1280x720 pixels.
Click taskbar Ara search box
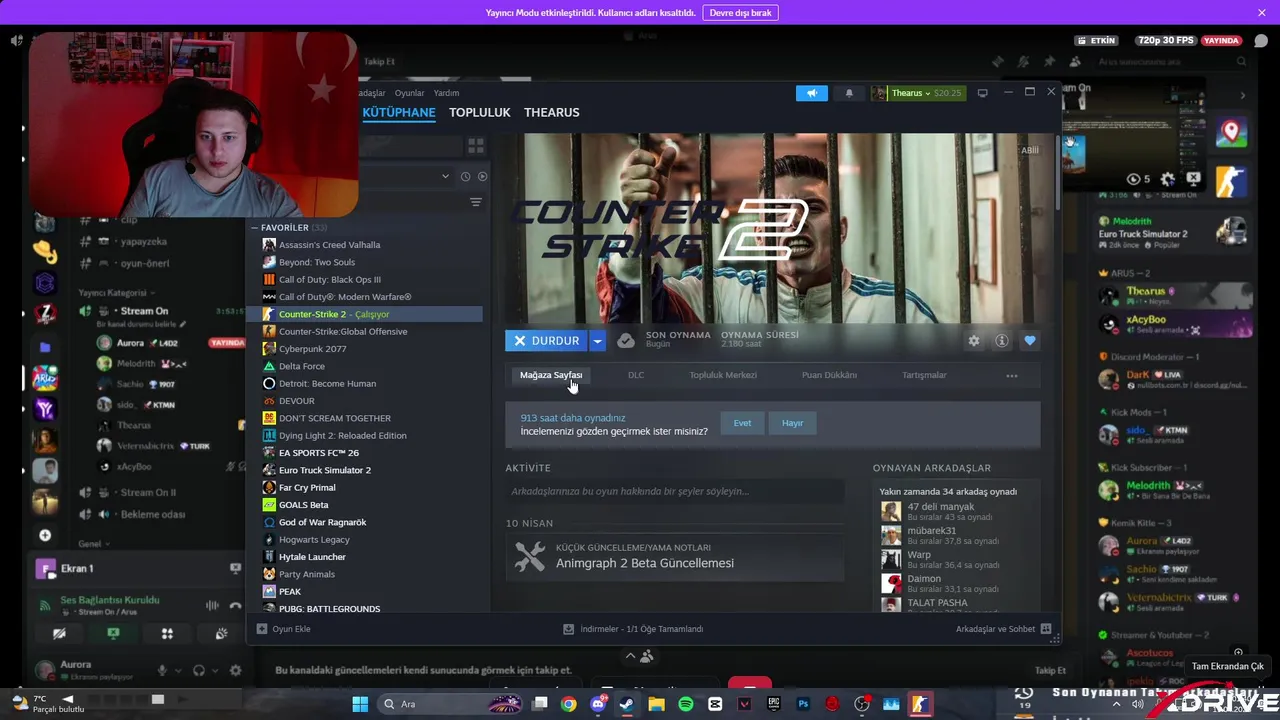coord(450,704)
